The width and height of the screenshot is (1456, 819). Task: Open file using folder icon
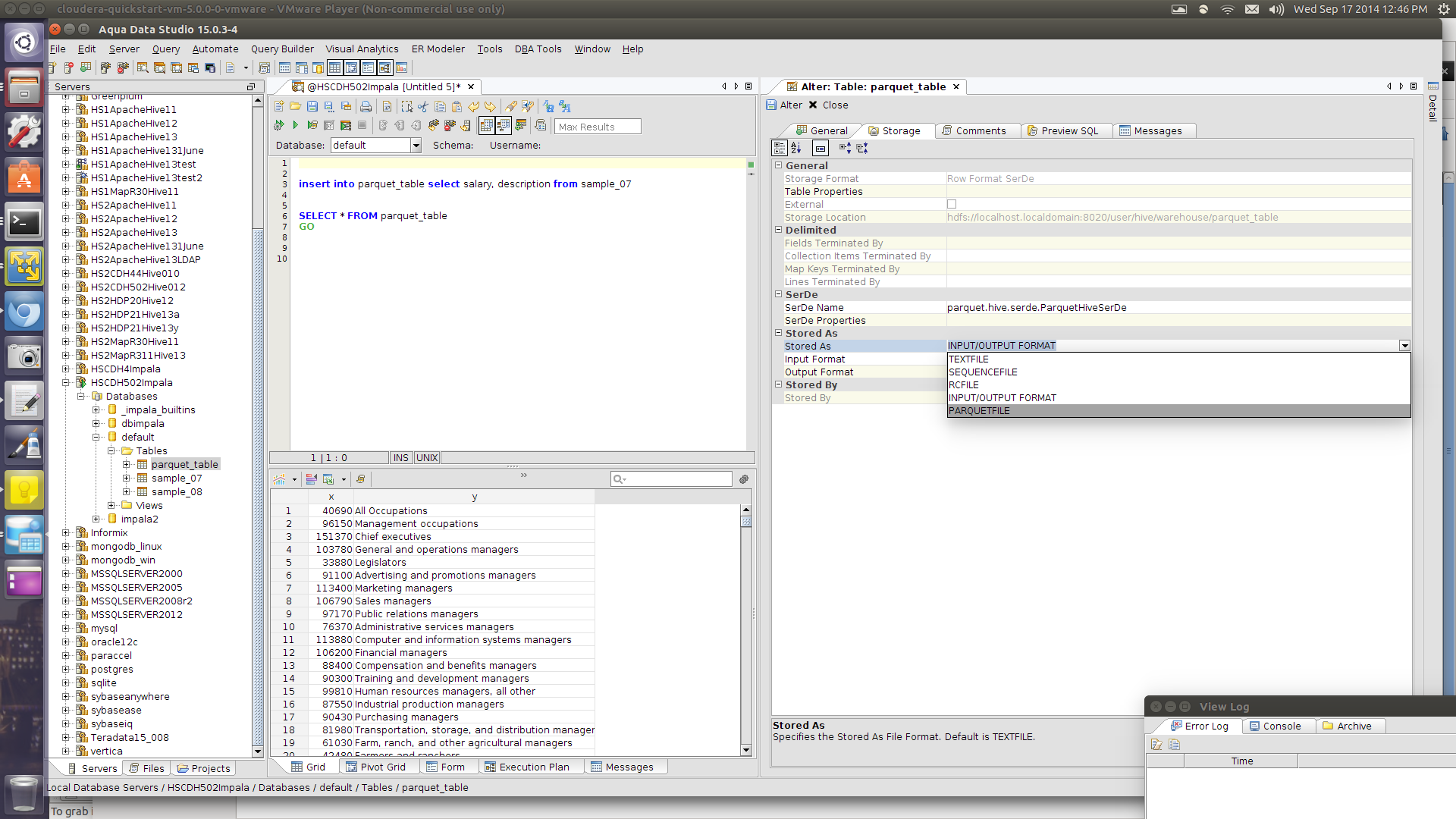(296, 107)
